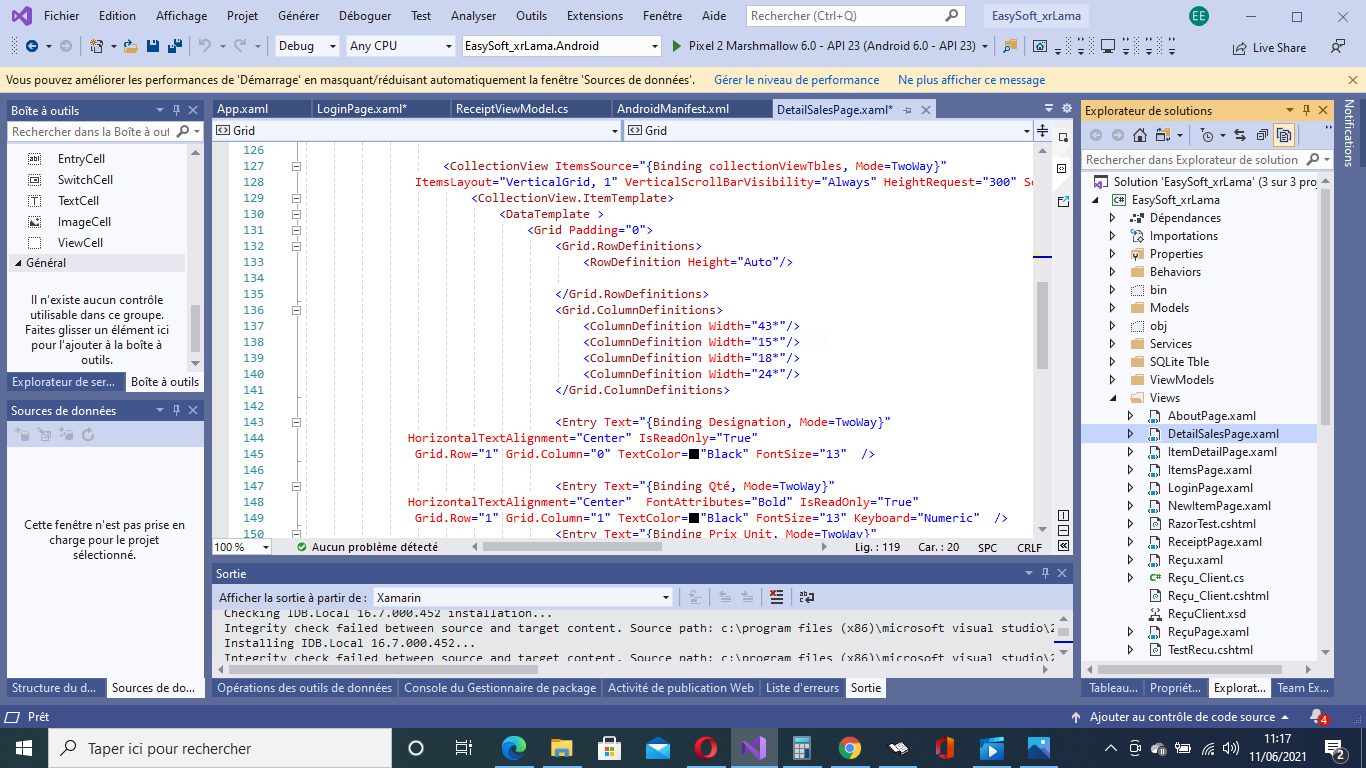Open the Debug configuration dropdown
Image resolution: width=1366 pixels, height=768 pixels.
(x=307, y=46)
